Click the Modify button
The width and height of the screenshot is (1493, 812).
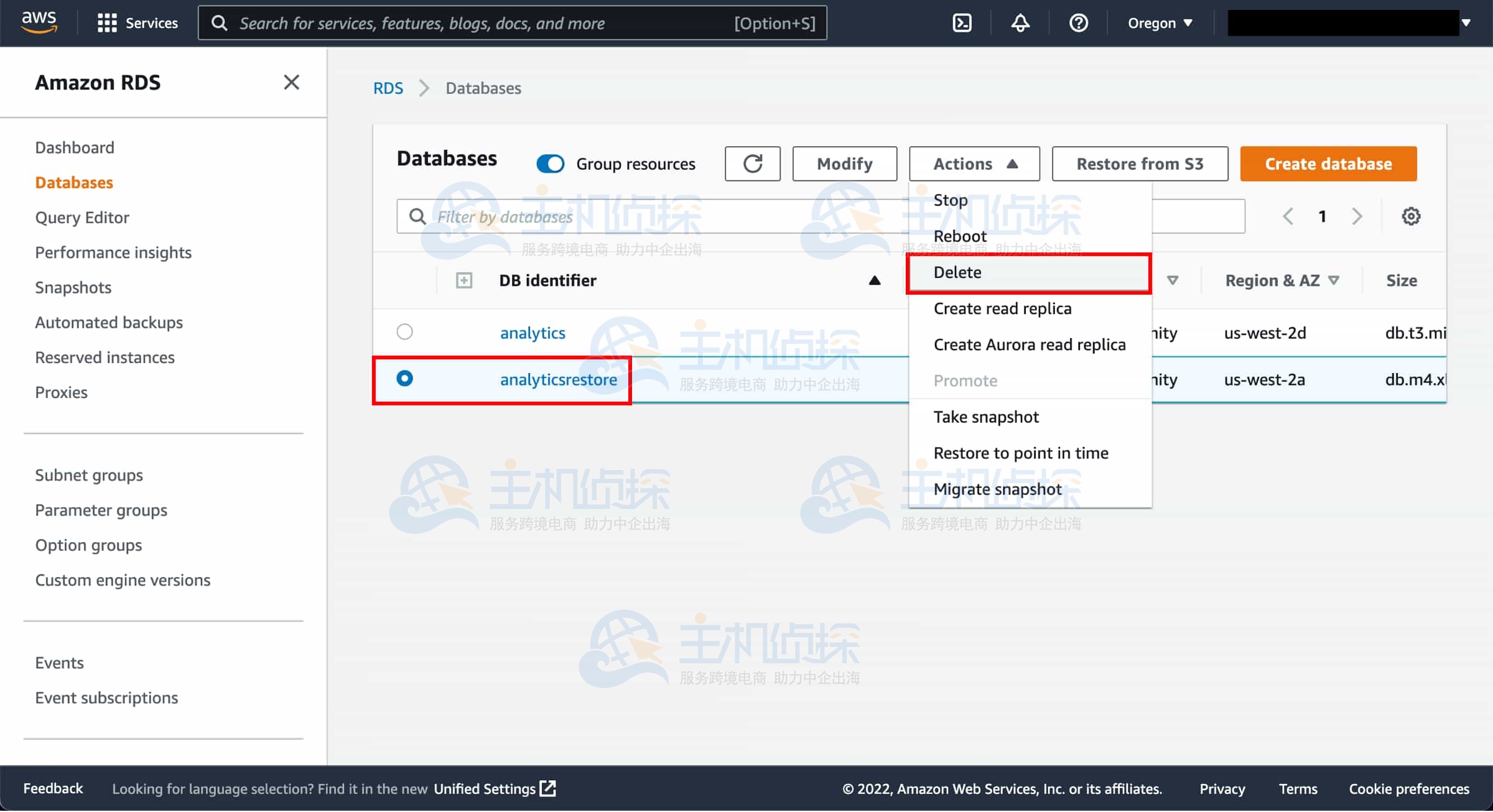[x=844, y=164]
